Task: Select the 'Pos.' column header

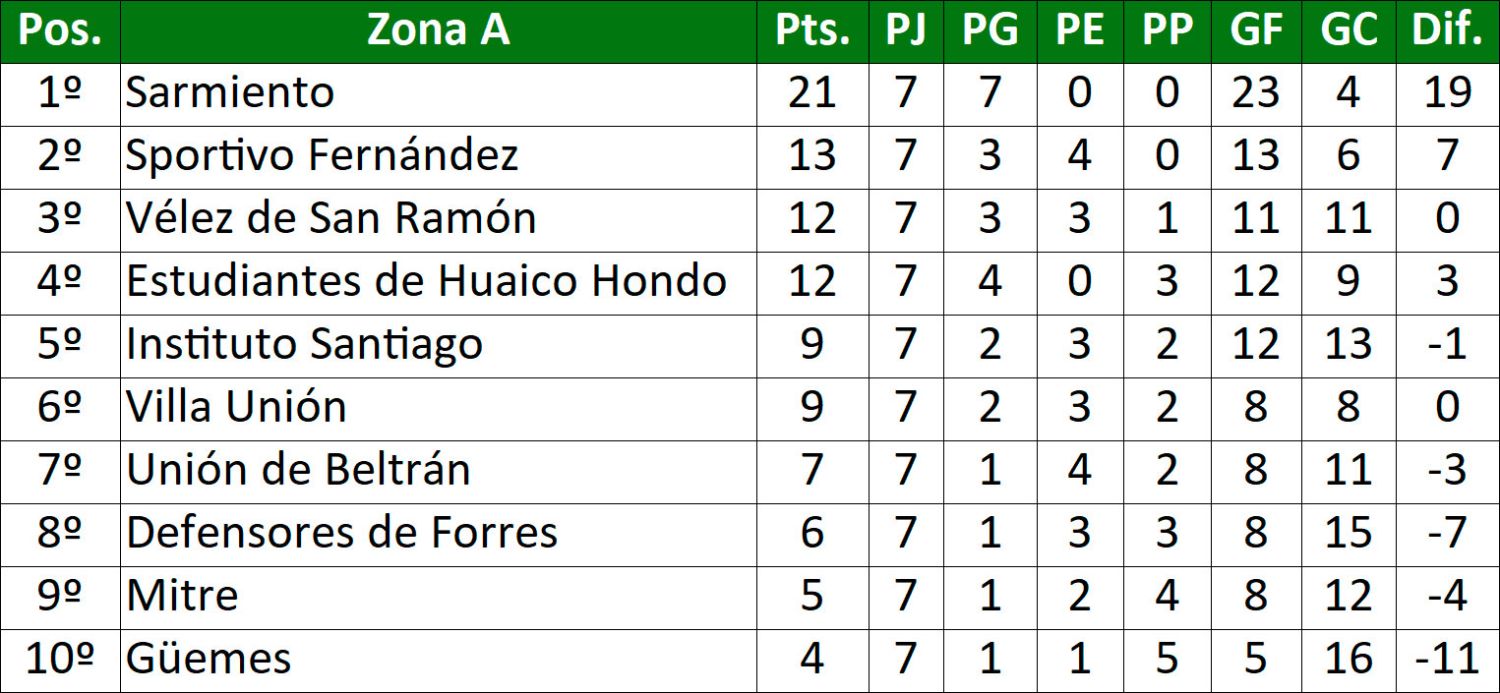Action: point(60,31)
